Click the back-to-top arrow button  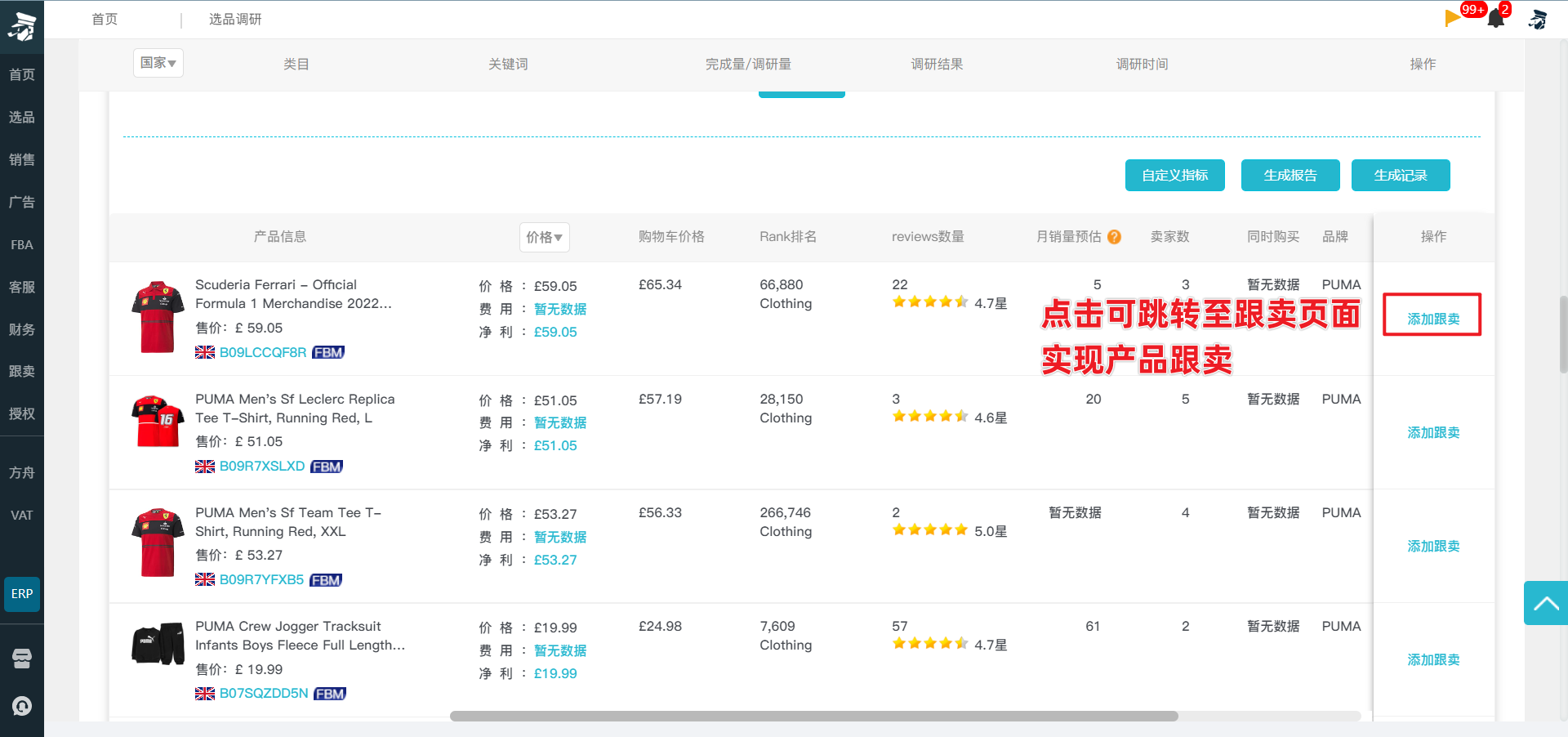click(x=1545, y=603)
